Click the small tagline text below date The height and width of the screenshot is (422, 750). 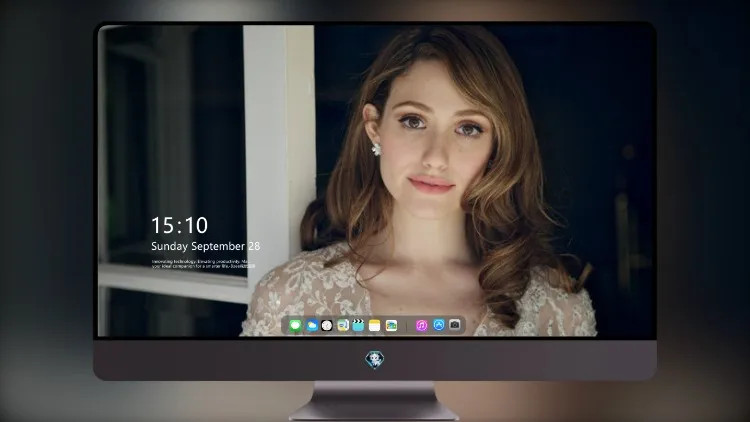(201, 264)
